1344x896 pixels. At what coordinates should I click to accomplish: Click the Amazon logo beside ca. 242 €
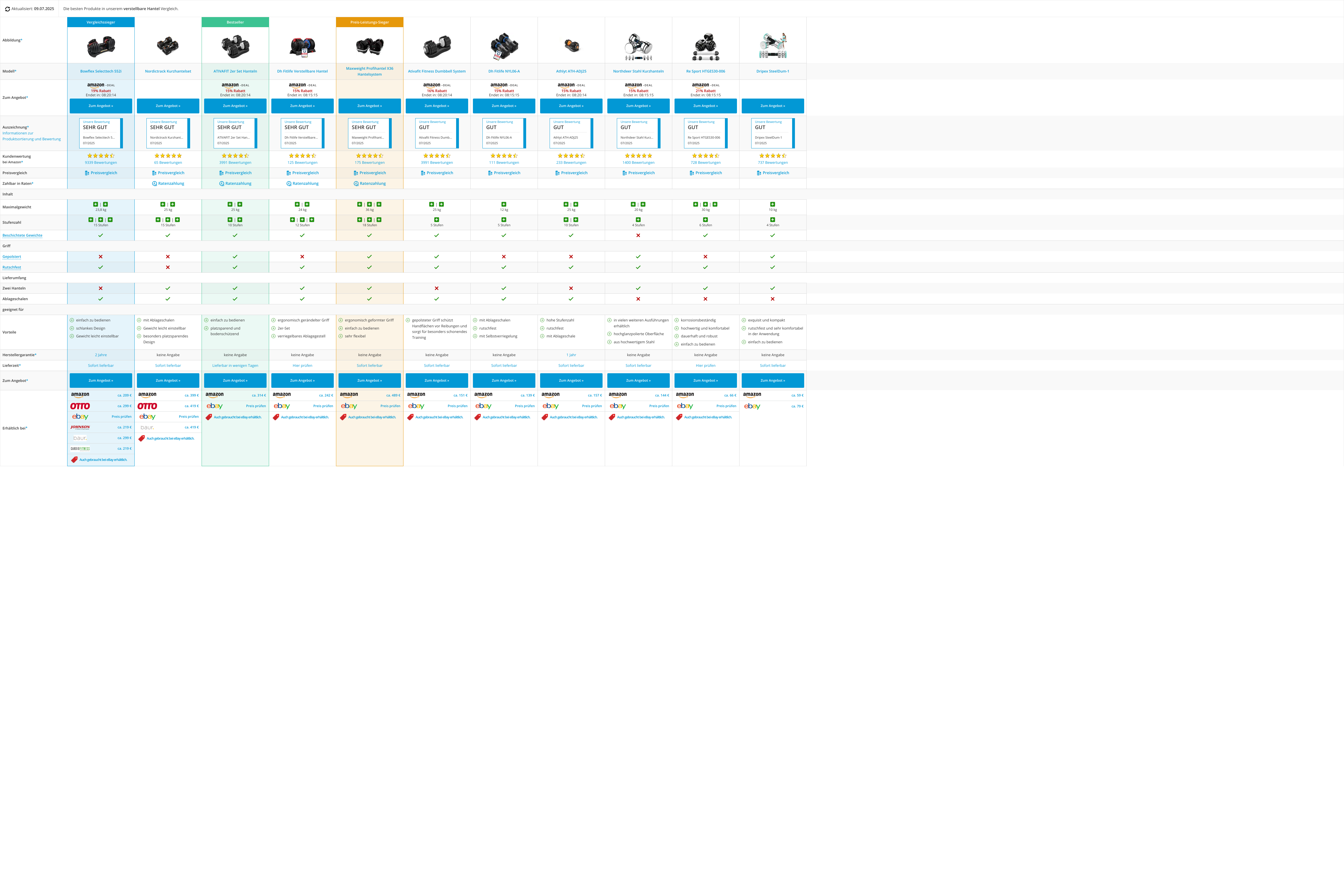[x=282, y=395]
